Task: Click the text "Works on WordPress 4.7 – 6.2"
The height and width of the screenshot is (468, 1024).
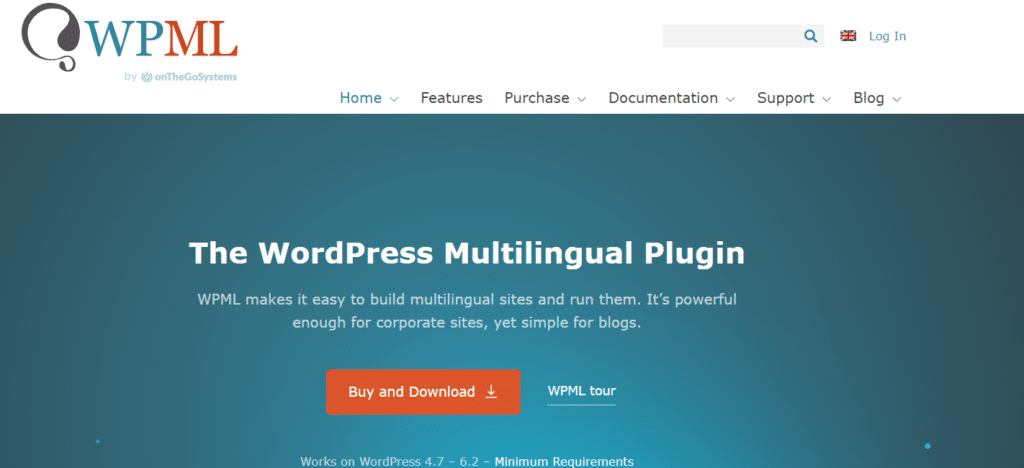Action: click(391, 461)
